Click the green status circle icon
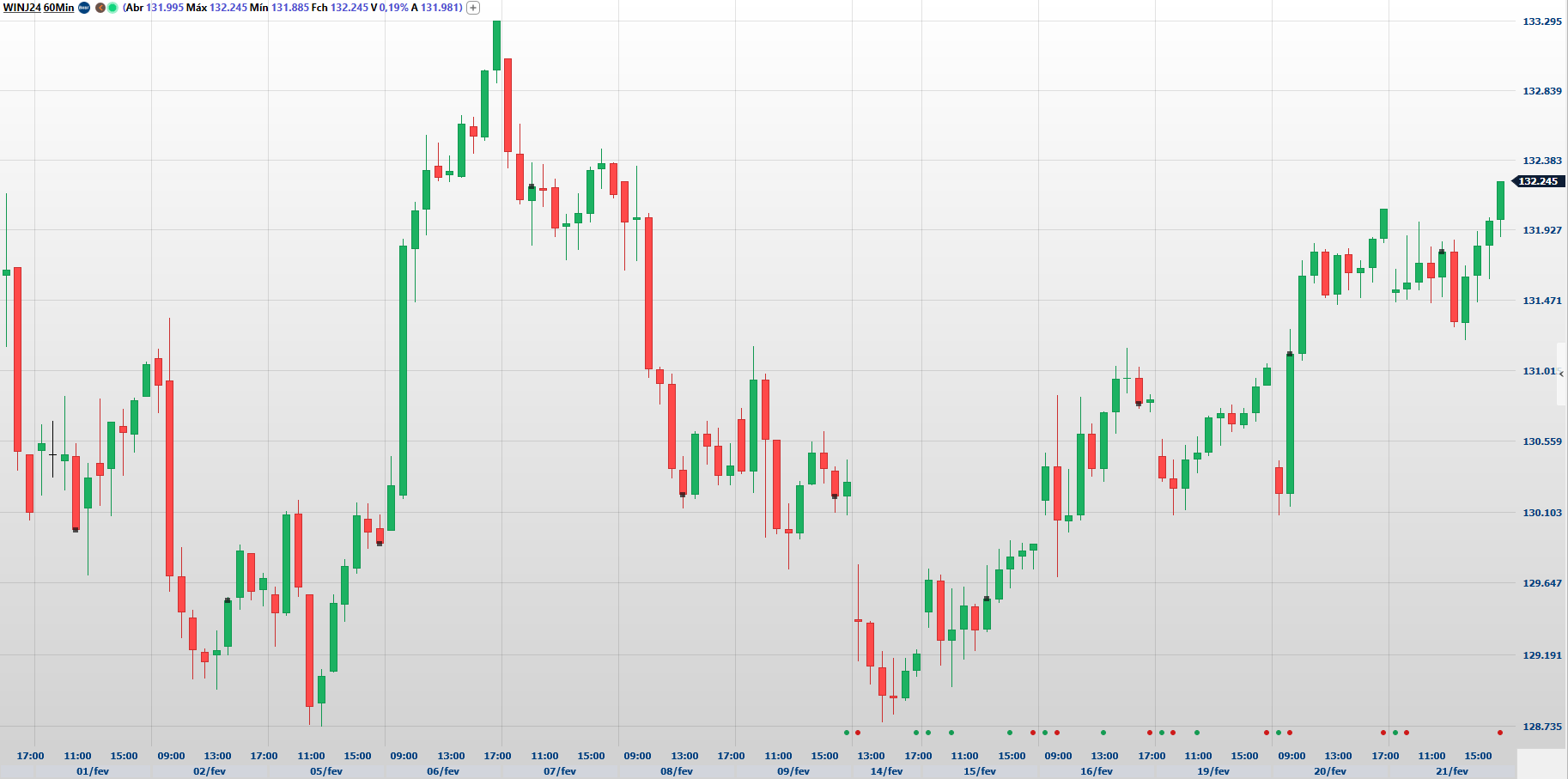Viewport: 1568px width, 779px height. coord(112,8)
